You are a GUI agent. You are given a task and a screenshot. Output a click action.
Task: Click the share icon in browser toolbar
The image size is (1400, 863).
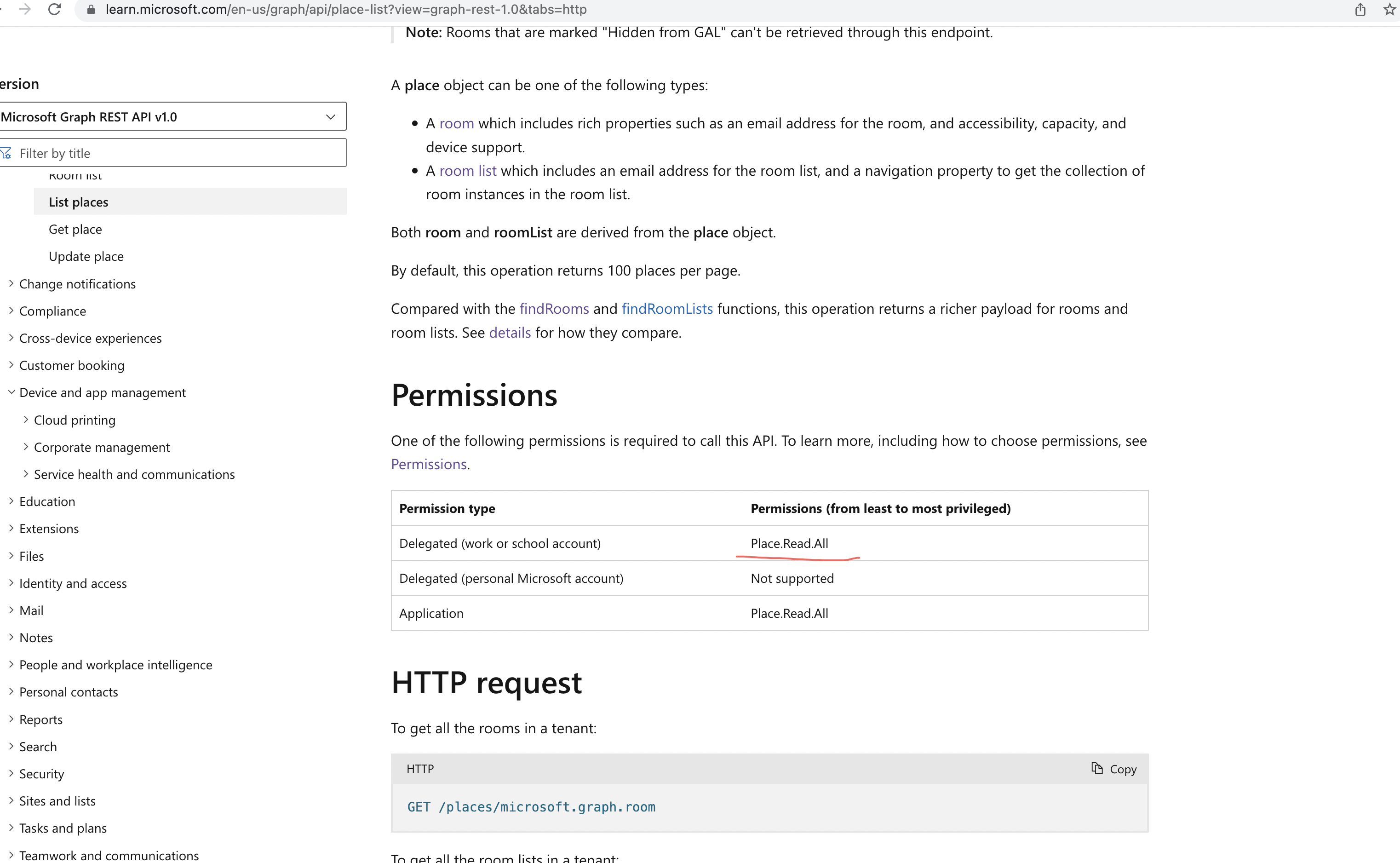pos(1360,10)
